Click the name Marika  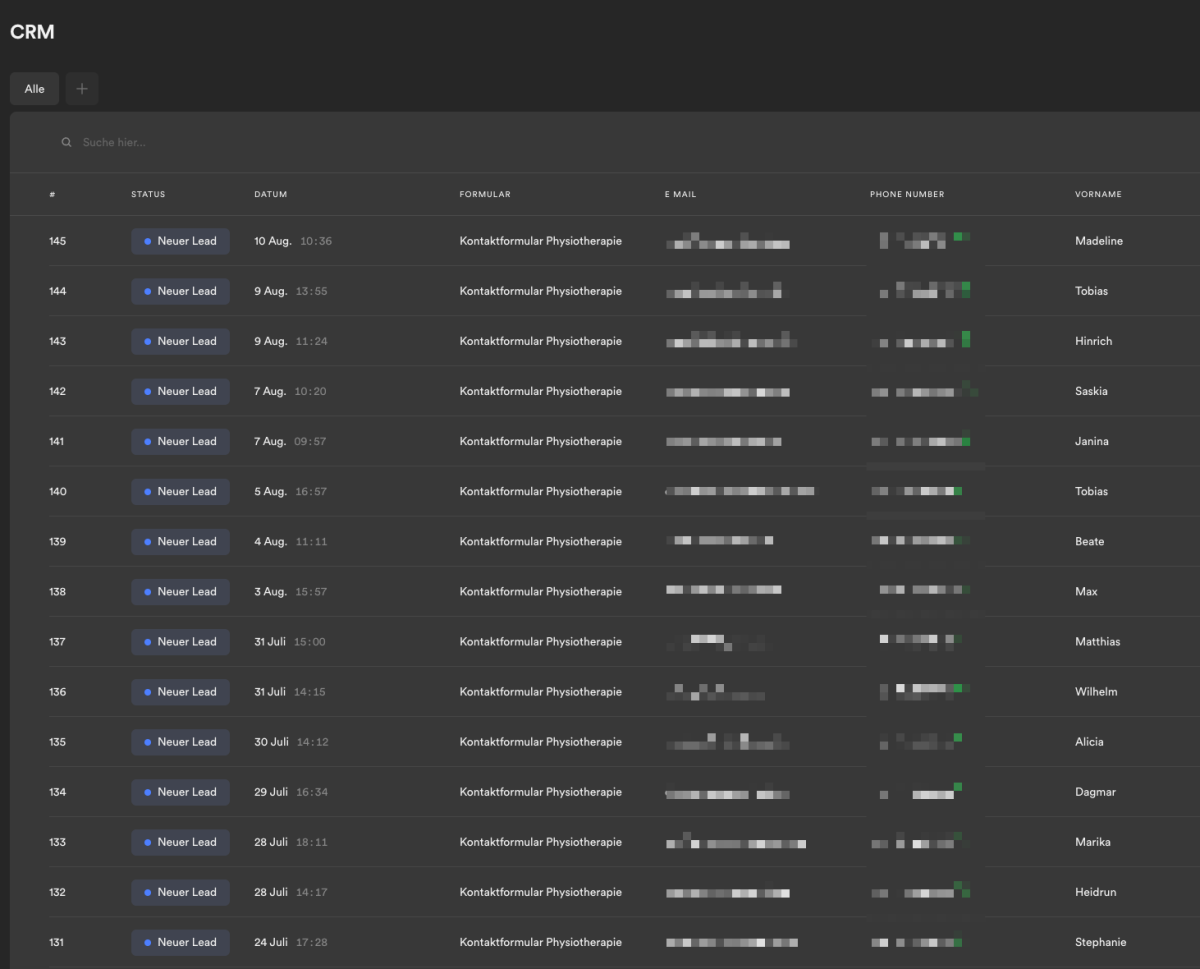point(1093,841)
